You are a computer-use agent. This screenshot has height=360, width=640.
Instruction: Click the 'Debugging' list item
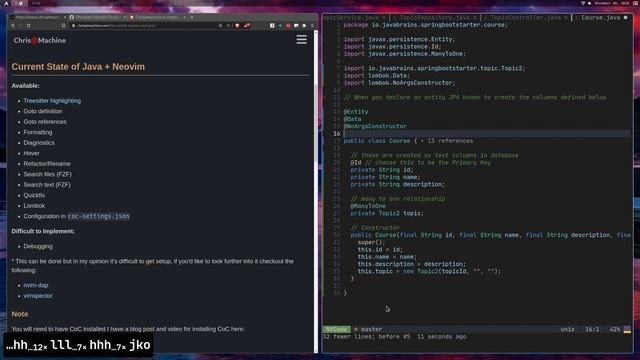click(38, 247)
